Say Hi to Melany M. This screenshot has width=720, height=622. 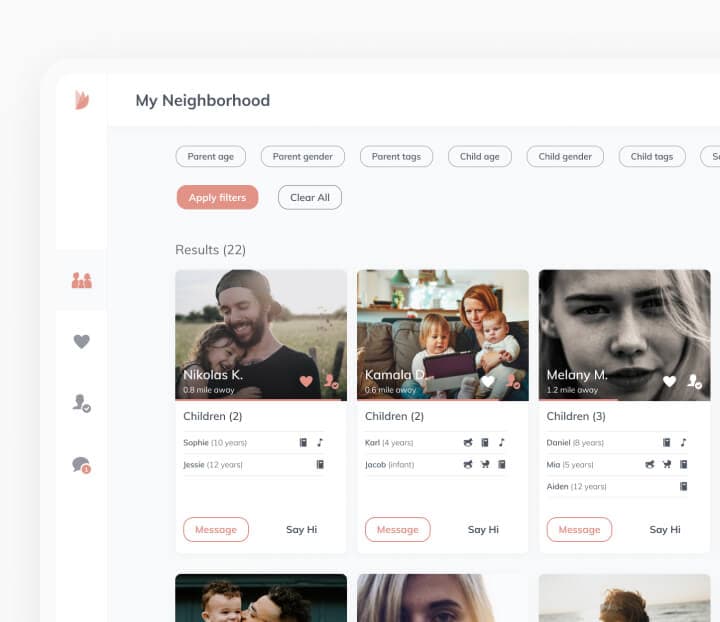tap(665, 529)
